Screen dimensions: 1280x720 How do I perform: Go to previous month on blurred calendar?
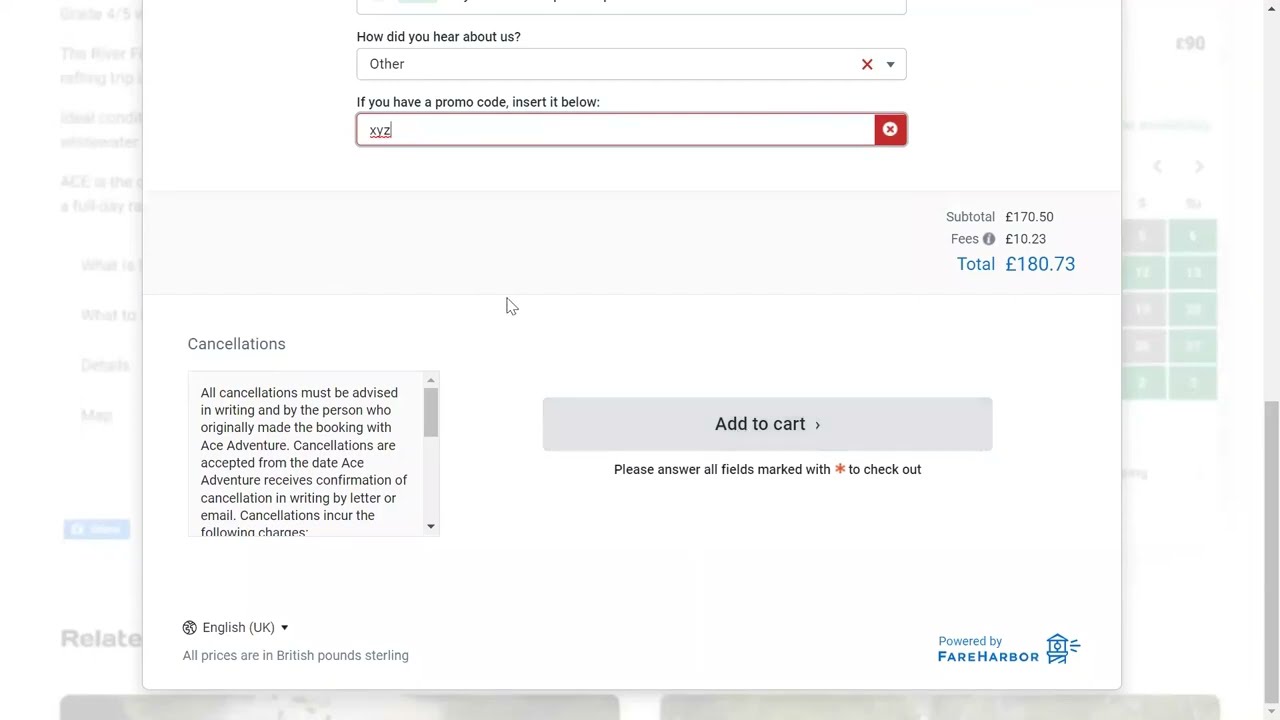1157,167
